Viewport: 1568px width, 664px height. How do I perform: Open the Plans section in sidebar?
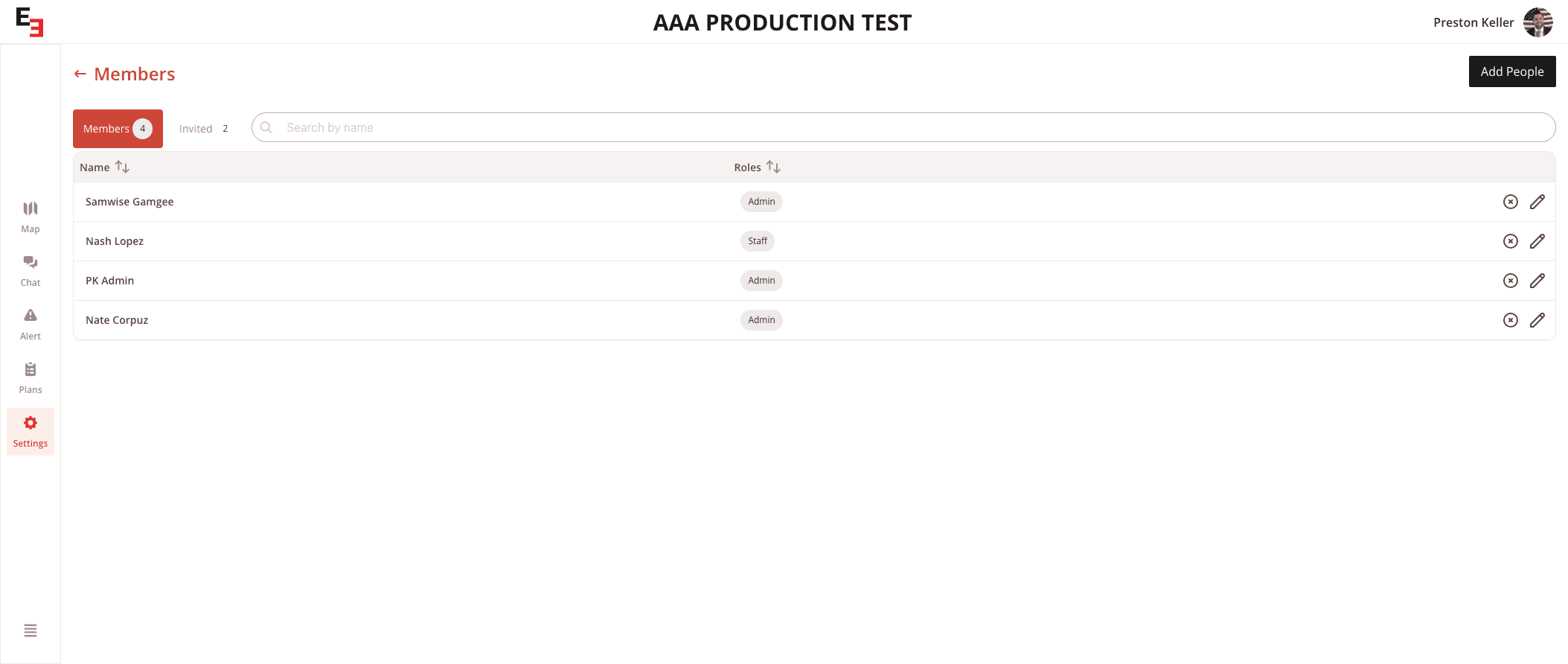pos(31,378)
